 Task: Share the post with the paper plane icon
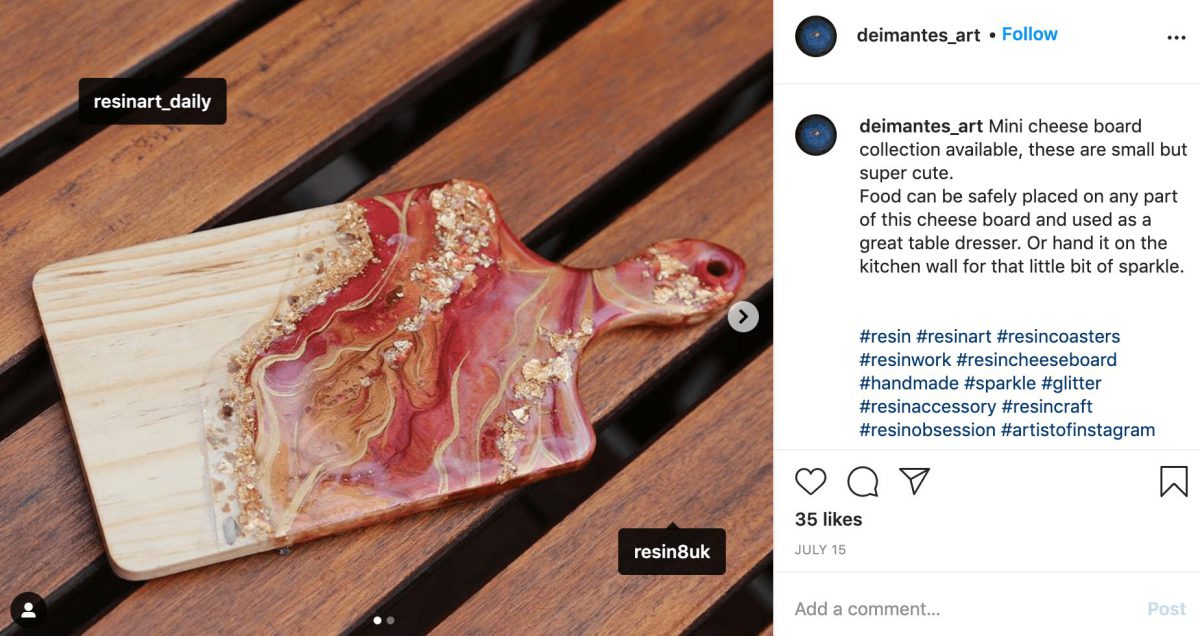tap(914, 481)
